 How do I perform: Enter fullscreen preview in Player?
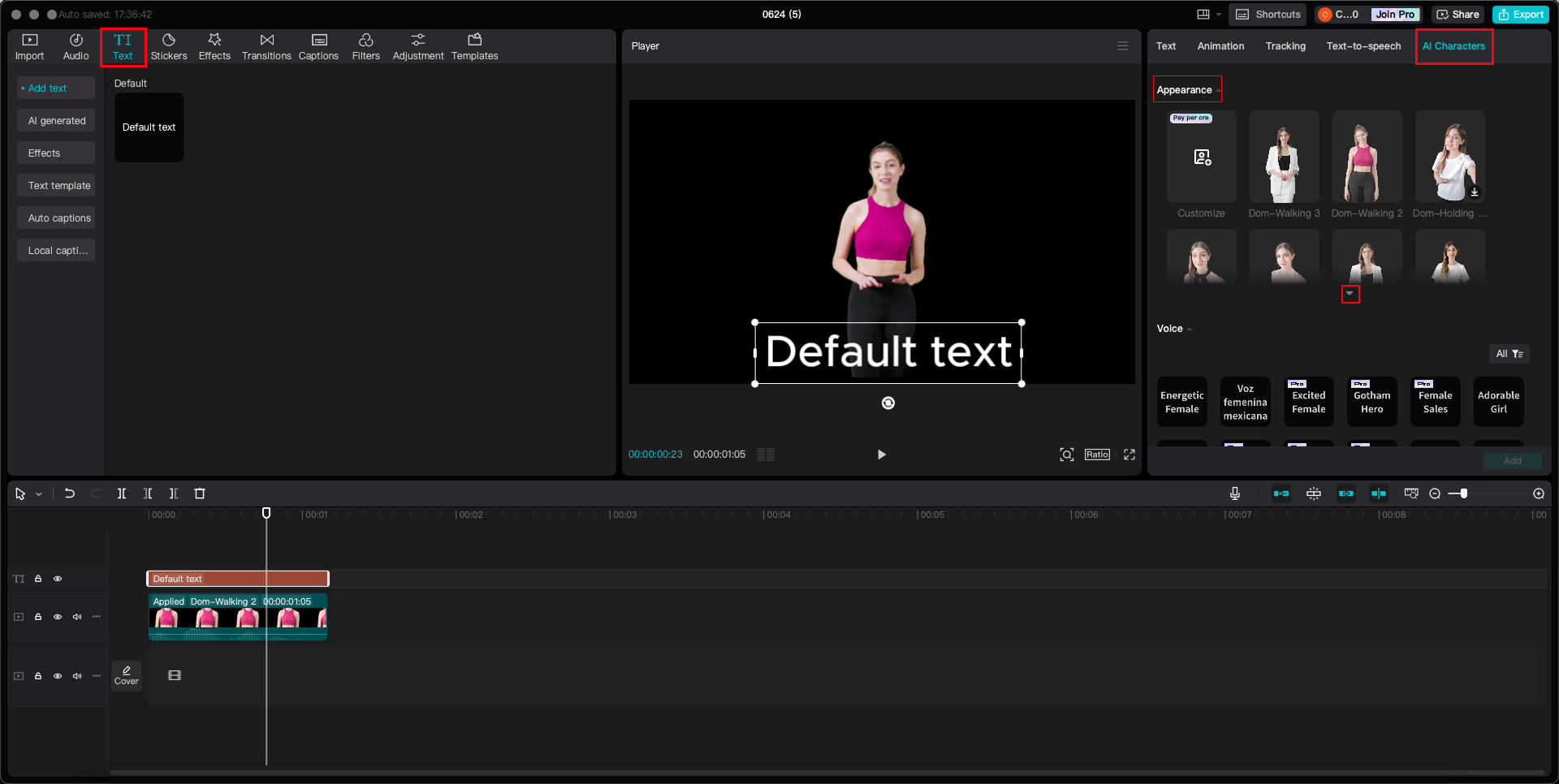coord(1129,454)
